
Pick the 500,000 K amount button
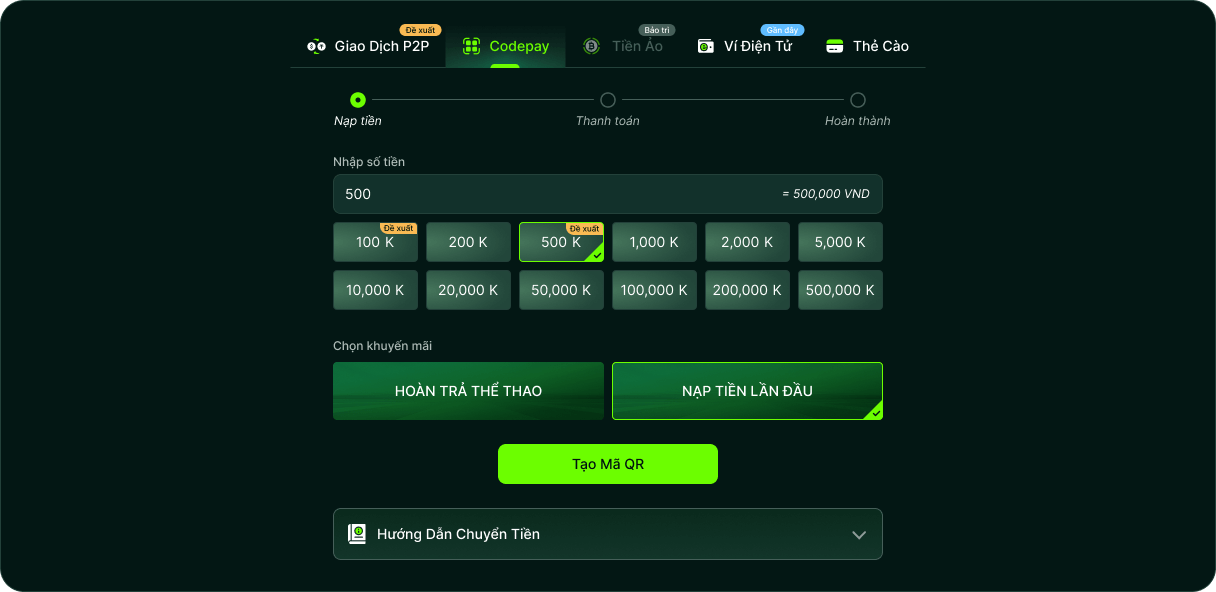click(840, 290)
